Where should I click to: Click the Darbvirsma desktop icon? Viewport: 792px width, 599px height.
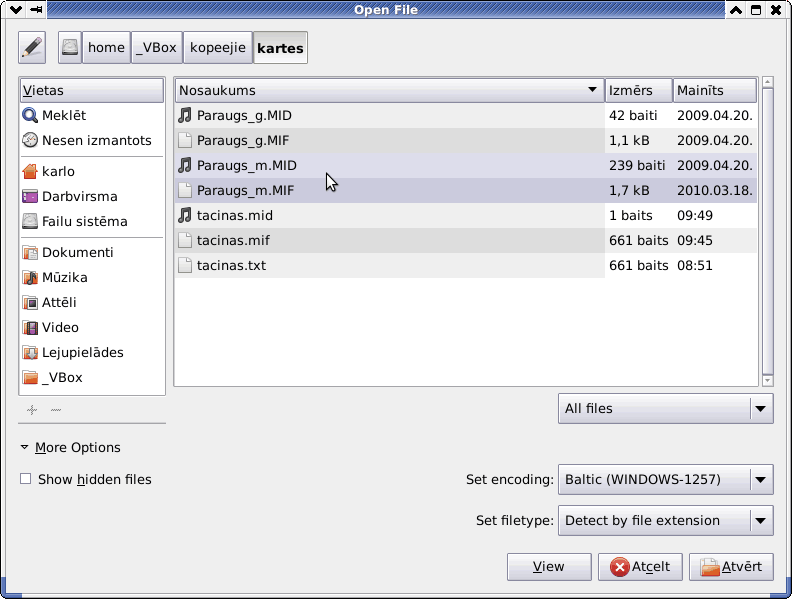pyautogui.click(x=30, y=196)
